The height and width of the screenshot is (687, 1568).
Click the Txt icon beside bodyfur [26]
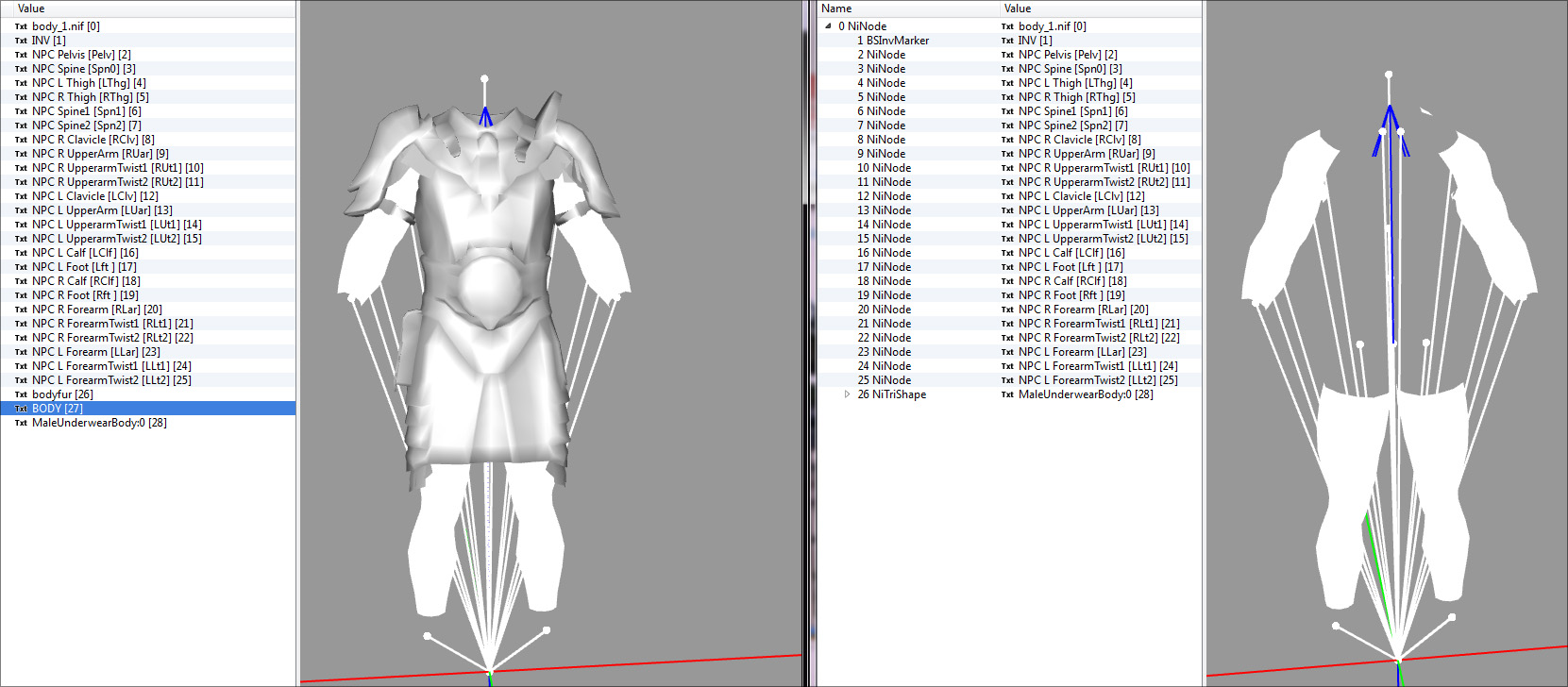[x=21, y=394]
